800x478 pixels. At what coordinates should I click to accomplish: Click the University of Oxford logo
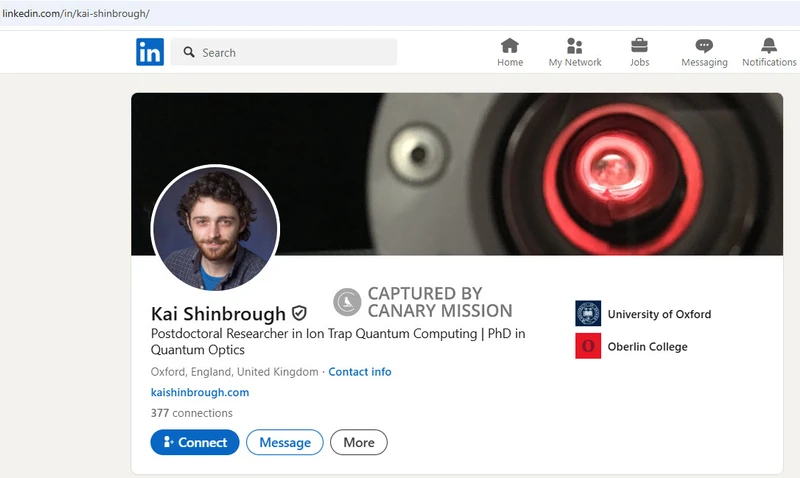[588, 313]
